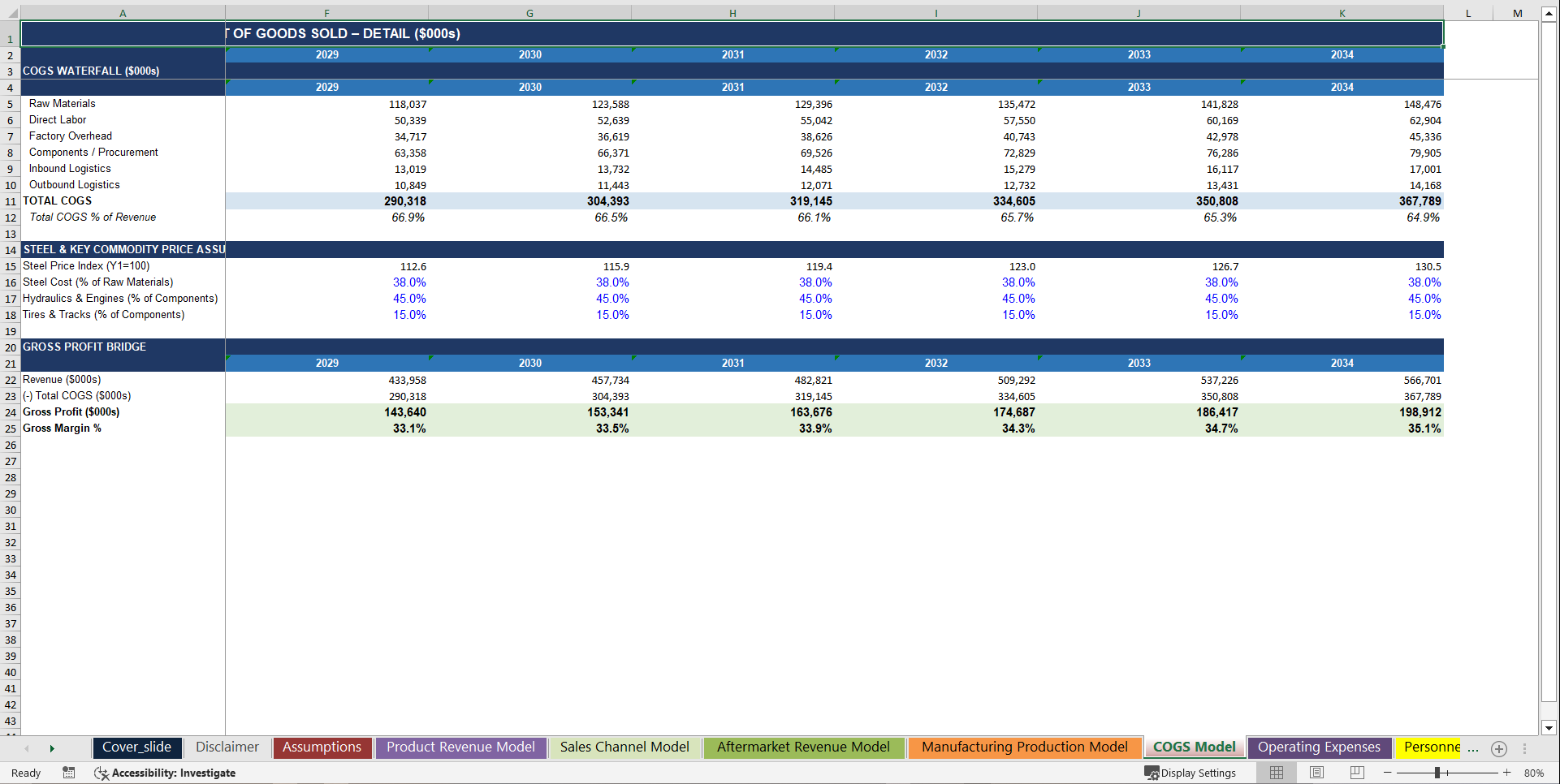Click the next-sheet navigation arrow

[x=51, y=747]
